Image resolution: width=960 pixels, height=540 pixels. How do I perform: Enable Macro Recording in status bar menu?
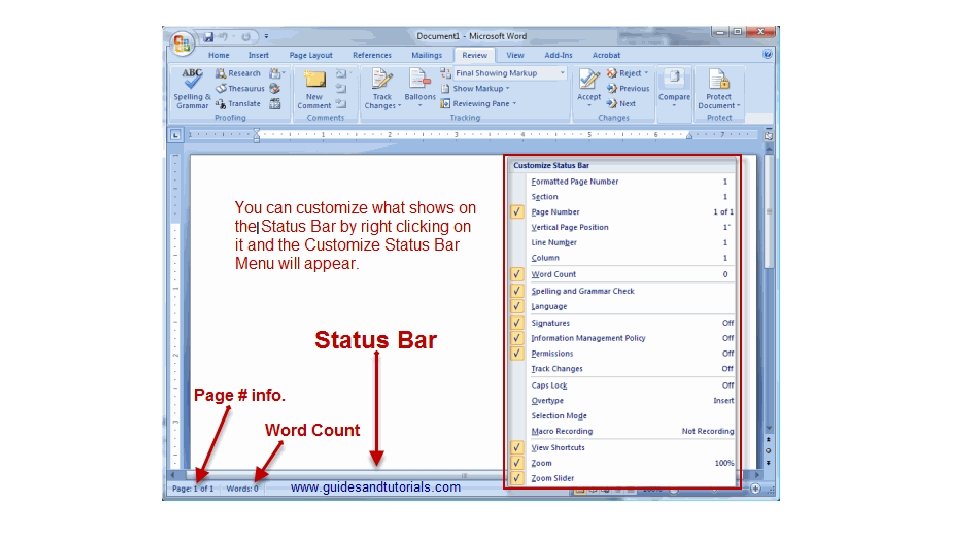tap(623, 431)
